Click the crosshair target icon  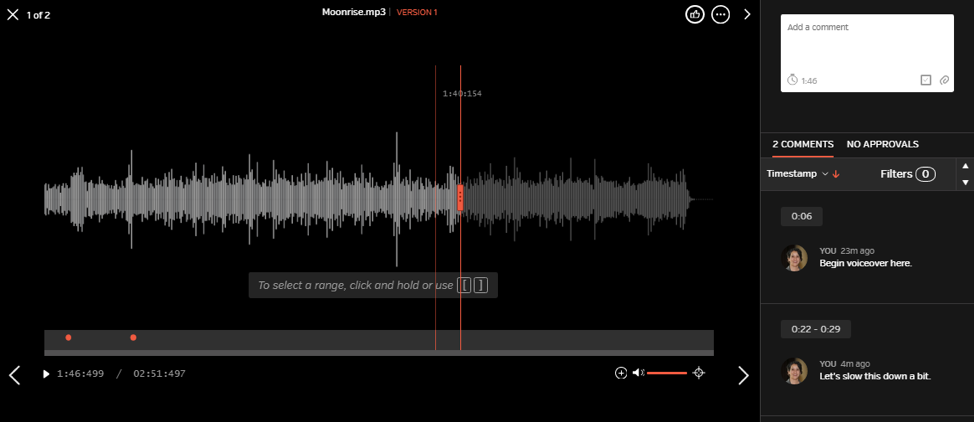click(699, 373)
